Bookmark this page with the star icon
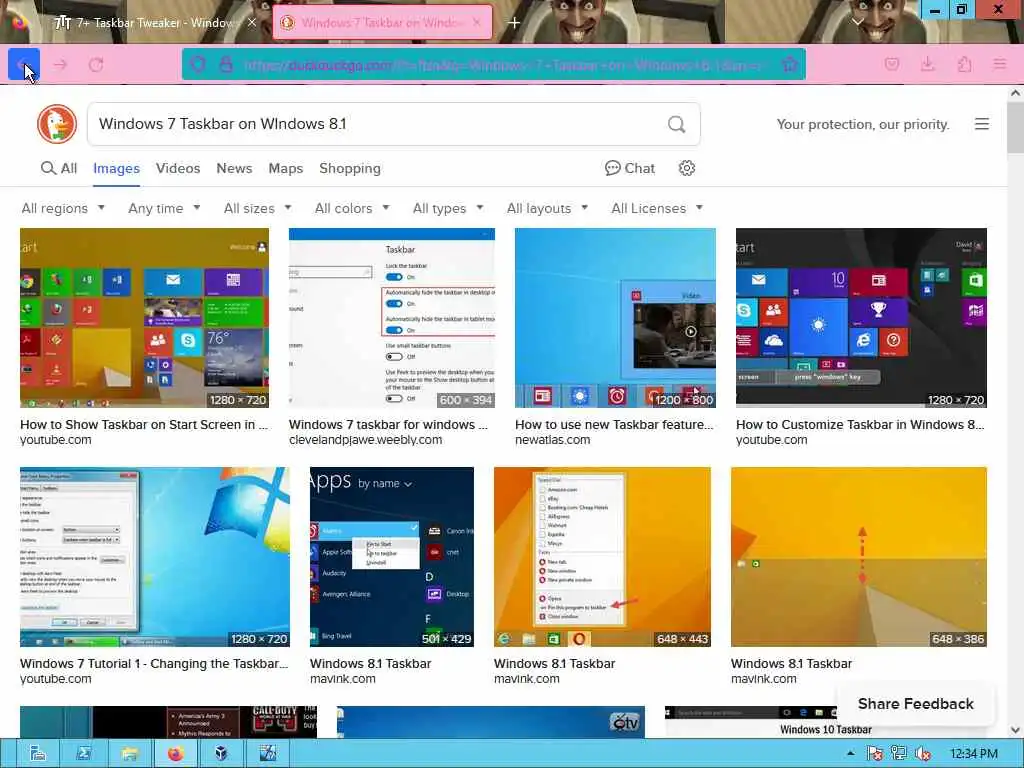Viewport: 1024px width, 768px height. tap(790, 64)
